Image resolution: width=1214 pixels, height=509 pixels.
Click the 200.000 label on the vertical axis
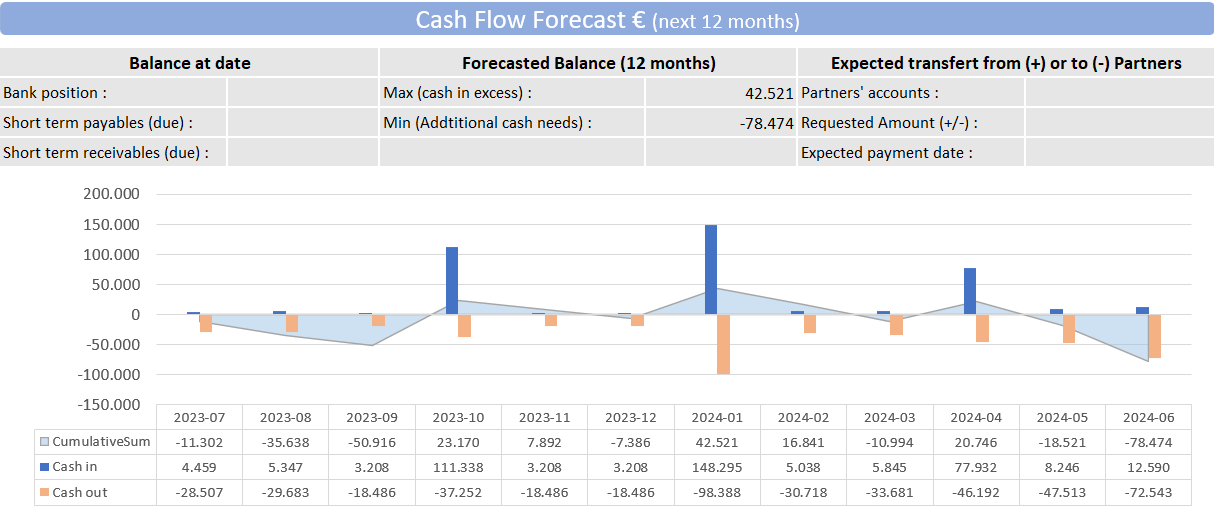[x=112, y=194]
